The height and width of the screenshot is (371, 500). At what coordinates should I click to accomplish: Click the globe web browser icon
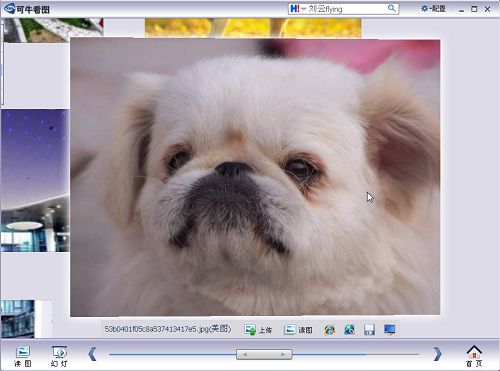[349, 330]
